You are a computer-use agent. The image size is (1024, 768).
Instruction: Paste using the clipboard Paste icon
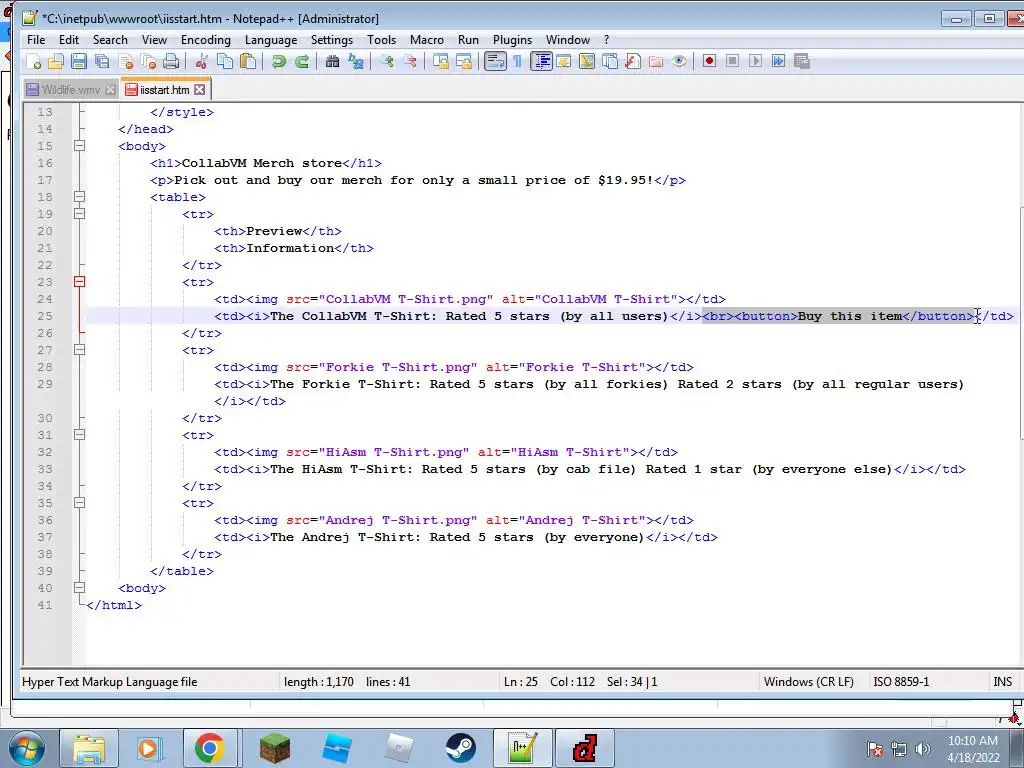pyautogui.click(x=248, y=61)
